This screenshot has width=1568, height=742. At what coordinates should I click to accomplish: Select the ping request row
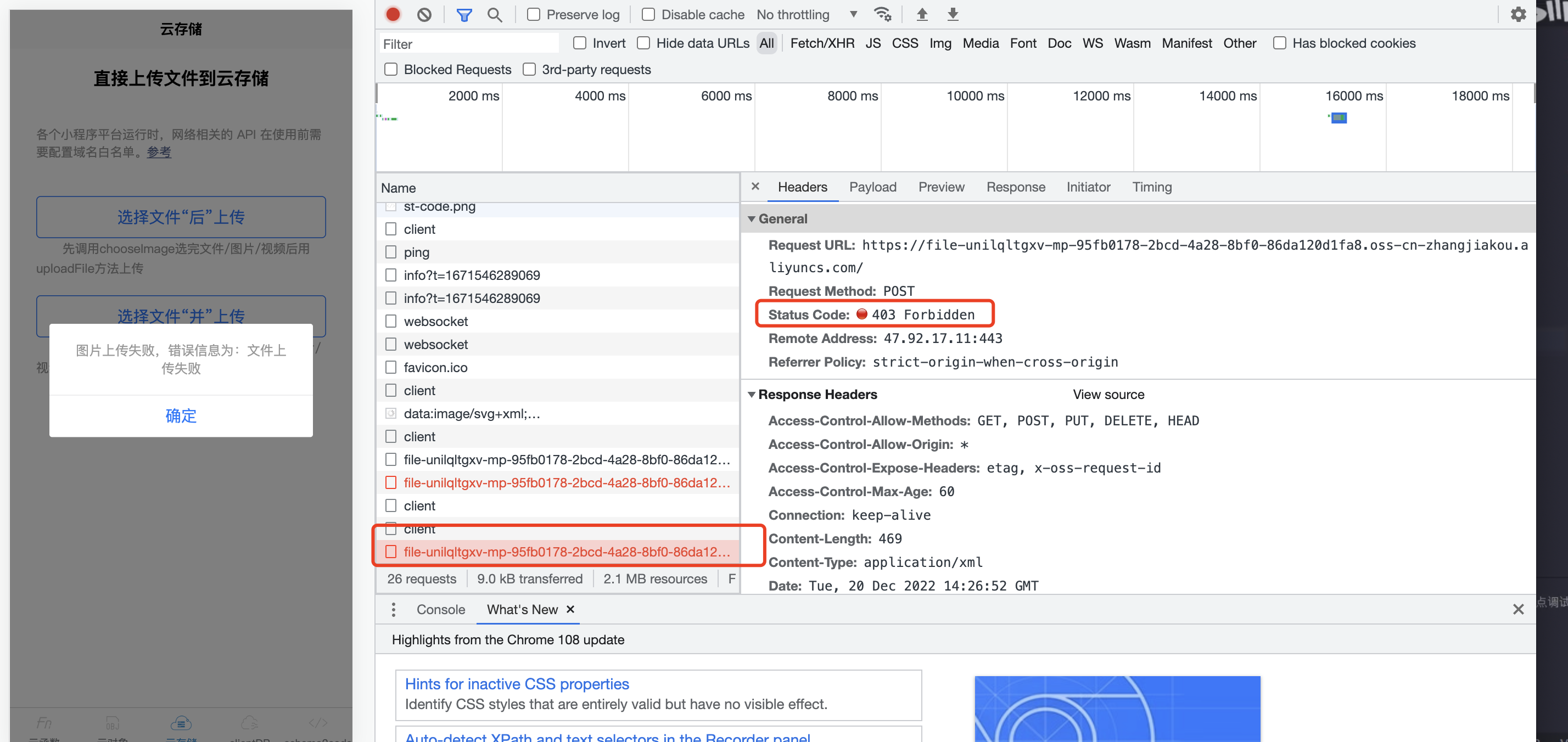[x=557, y=252]
